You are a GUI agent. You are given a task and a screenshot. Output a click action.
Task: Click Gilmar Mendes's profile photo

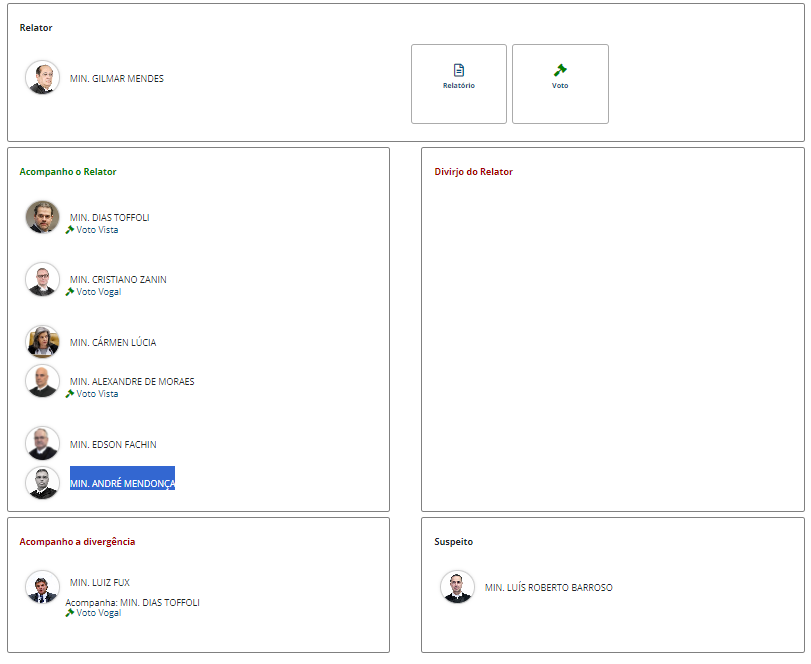click(x=42, y=78)
